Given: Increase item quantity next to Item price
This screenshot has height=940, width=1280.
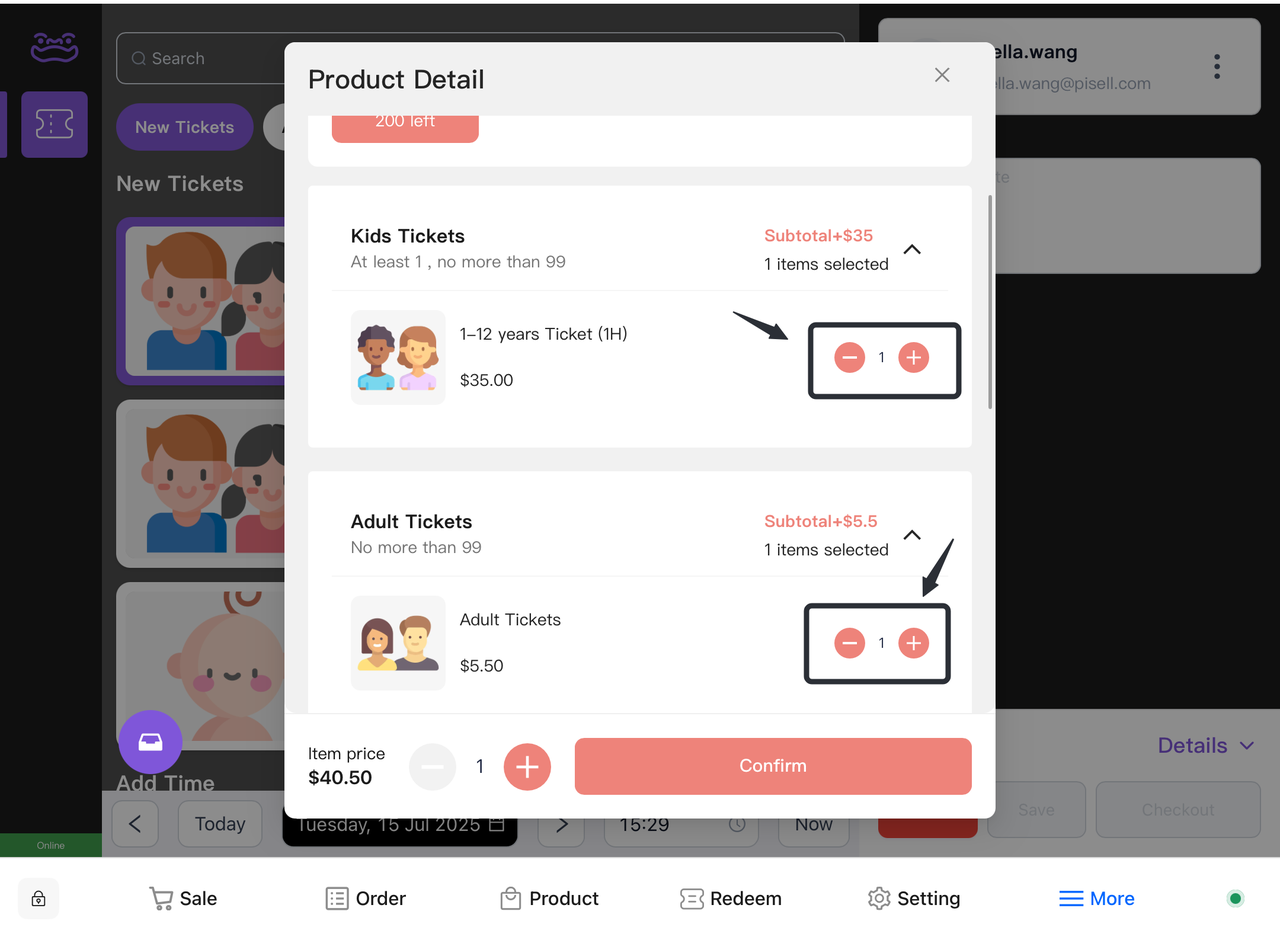Looking at the screenshot, I should pos(527,767).
